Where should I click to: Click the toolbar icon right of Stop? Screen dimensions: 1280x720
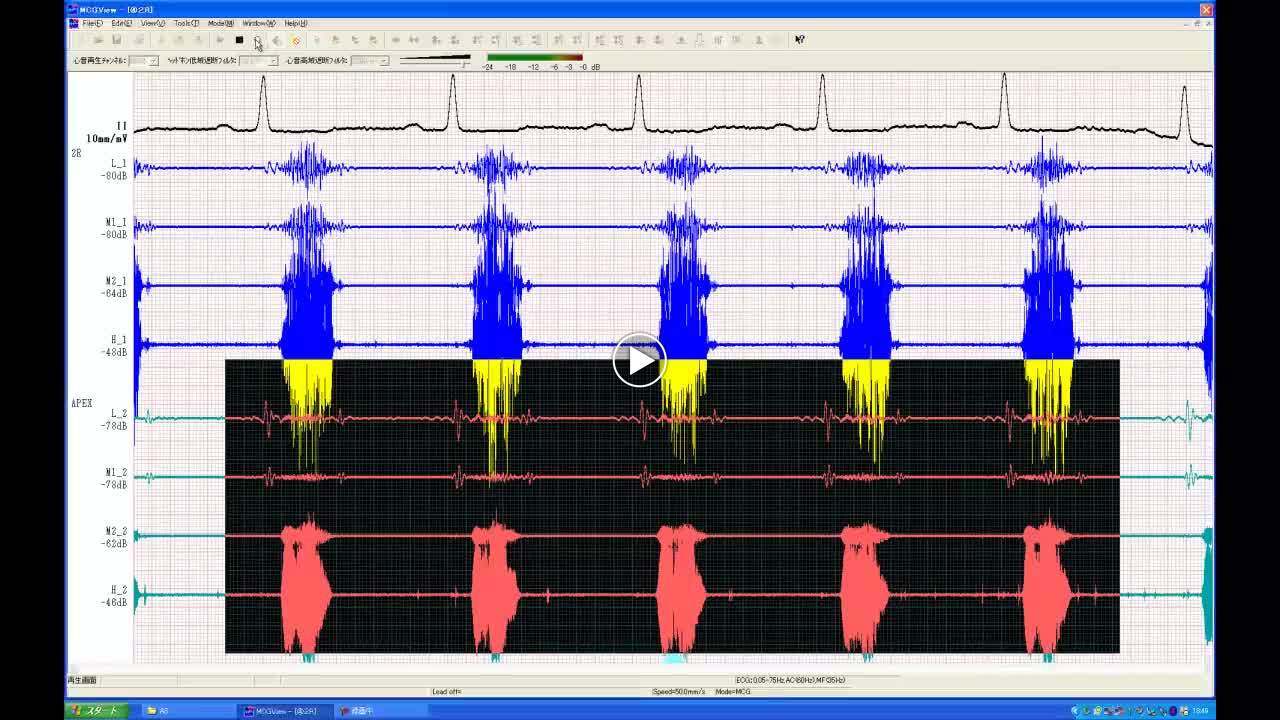(x=258, y=40)
